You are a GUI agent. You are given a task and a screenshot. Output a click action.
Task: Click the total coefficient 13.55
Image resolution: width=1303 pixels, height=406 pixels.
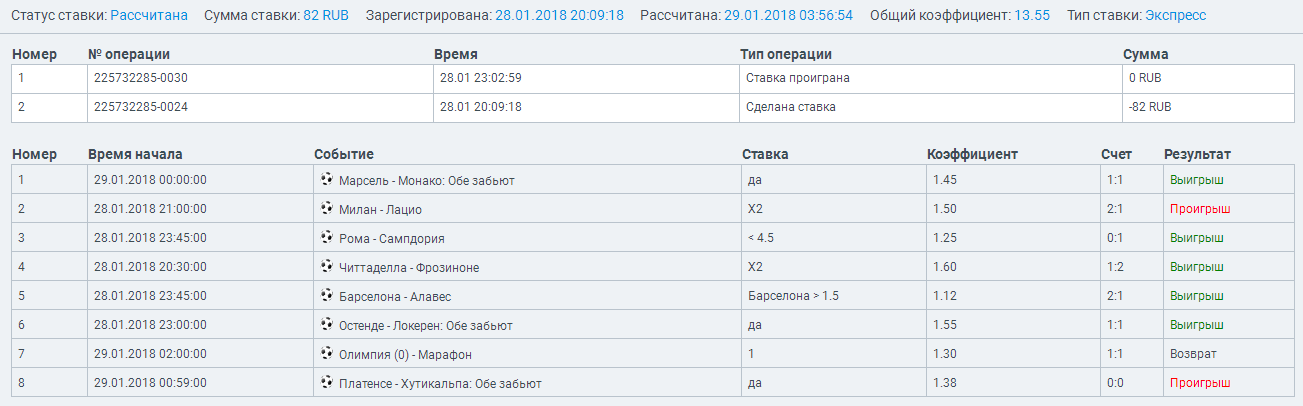pyautogui.click(x=1034, y=16)
